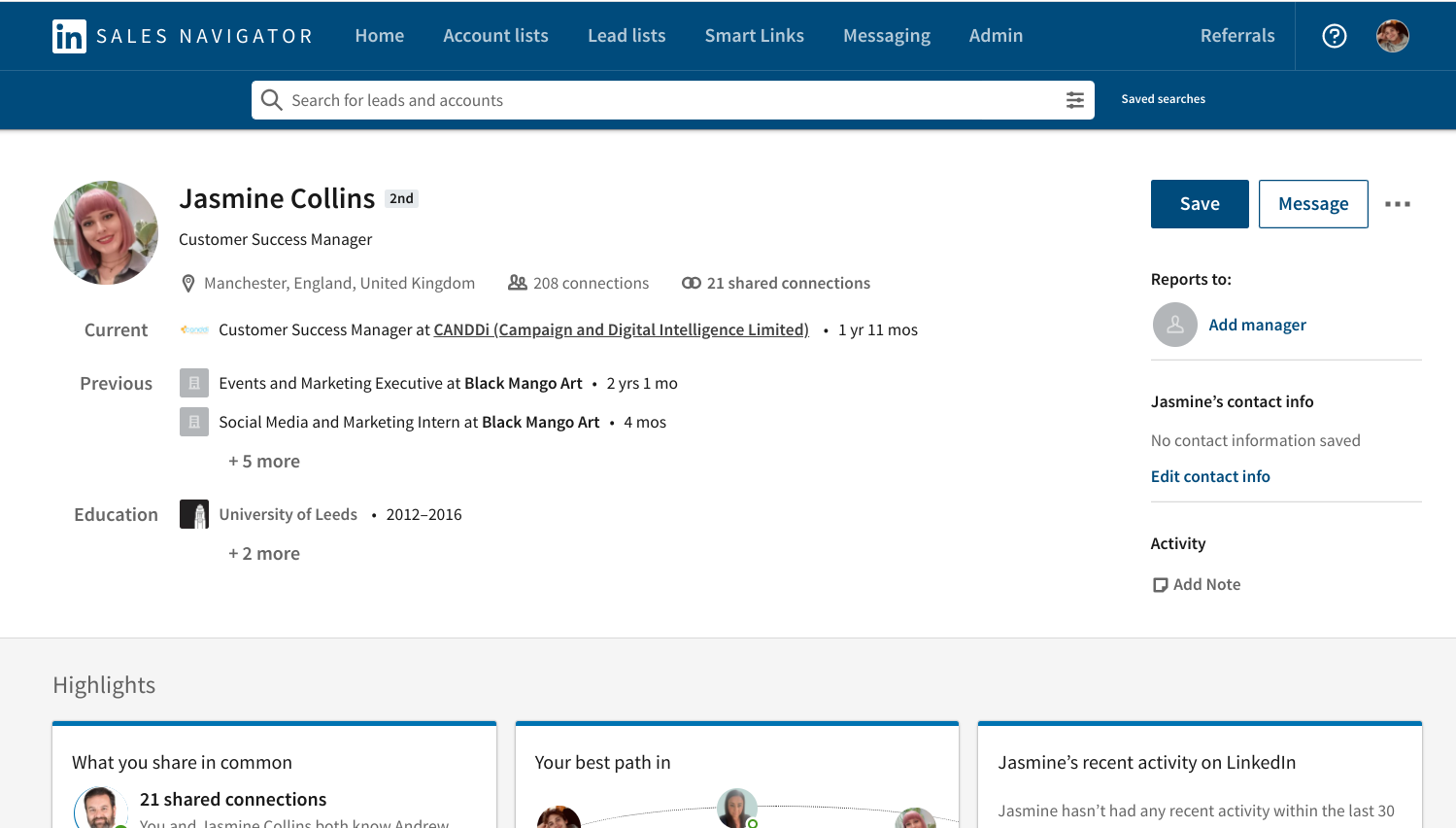Image resolution: width=1456 pixels, height=828 pixels.
Task: Click the Add Note link
Action: 1206,584
